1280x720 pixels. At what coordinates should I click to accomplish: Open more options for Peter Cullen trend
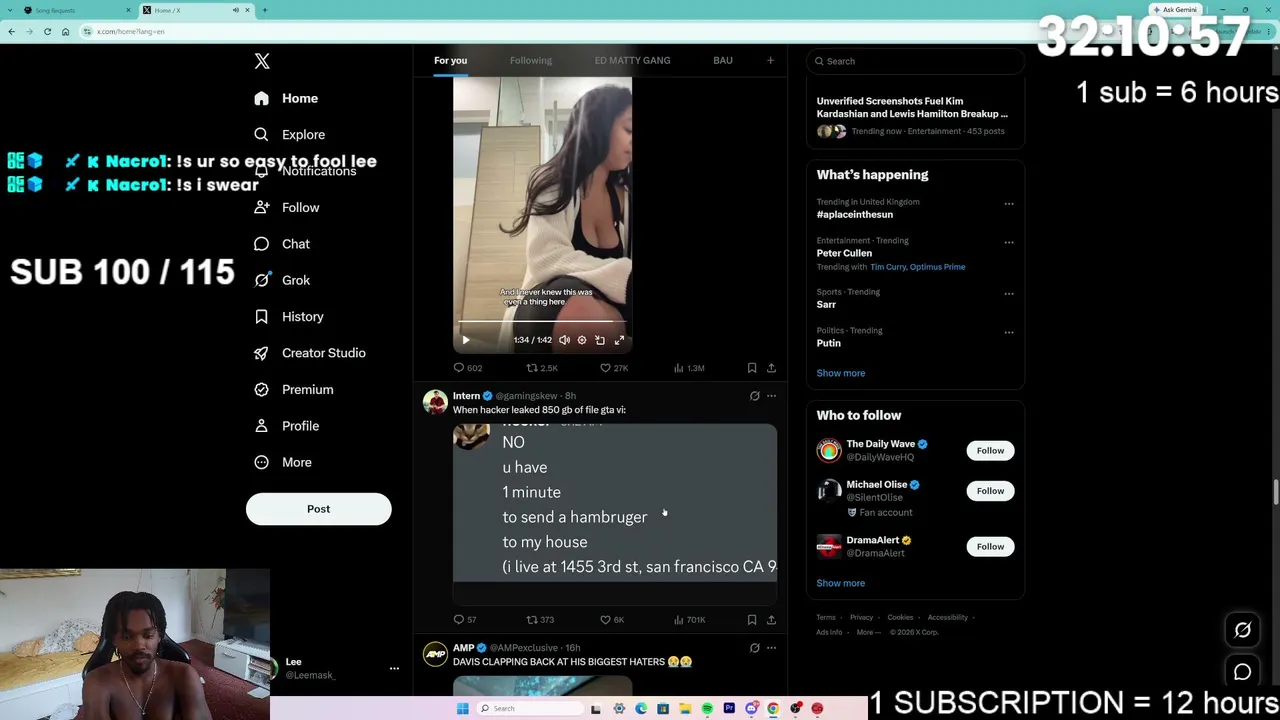click(x=1009, y=242)
